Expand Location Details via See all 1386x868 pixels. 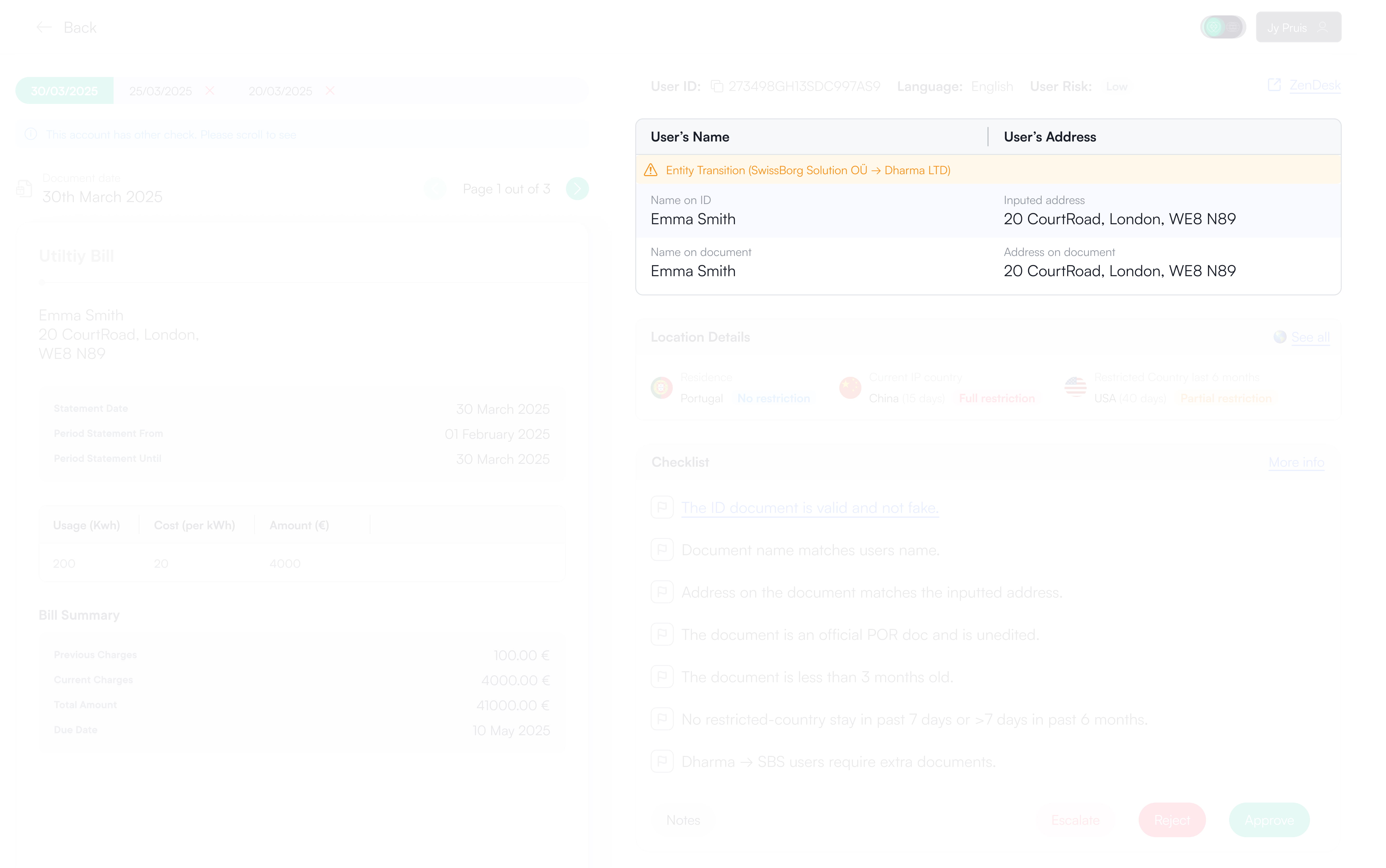(1310, 338)
